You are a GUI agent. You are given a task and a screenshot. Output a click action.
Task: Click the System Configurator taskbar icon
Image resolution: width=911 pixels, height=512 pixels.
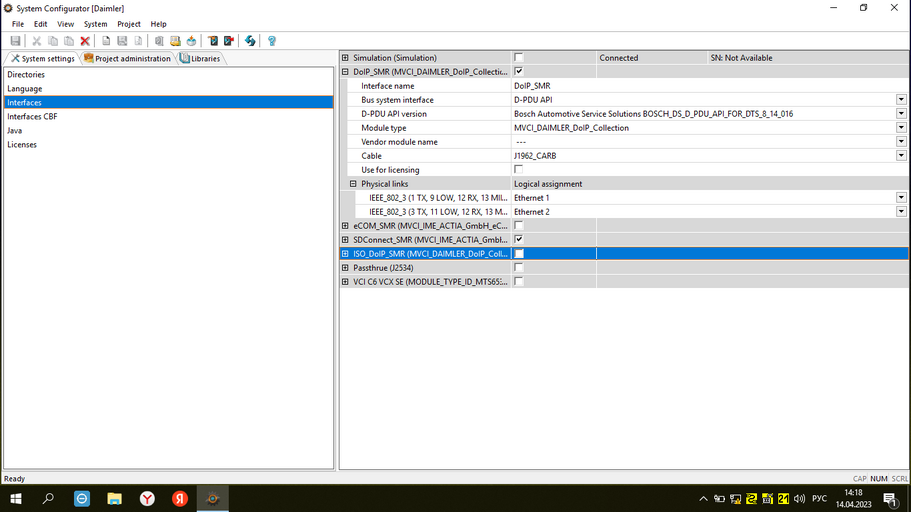(x=213, y=499)
